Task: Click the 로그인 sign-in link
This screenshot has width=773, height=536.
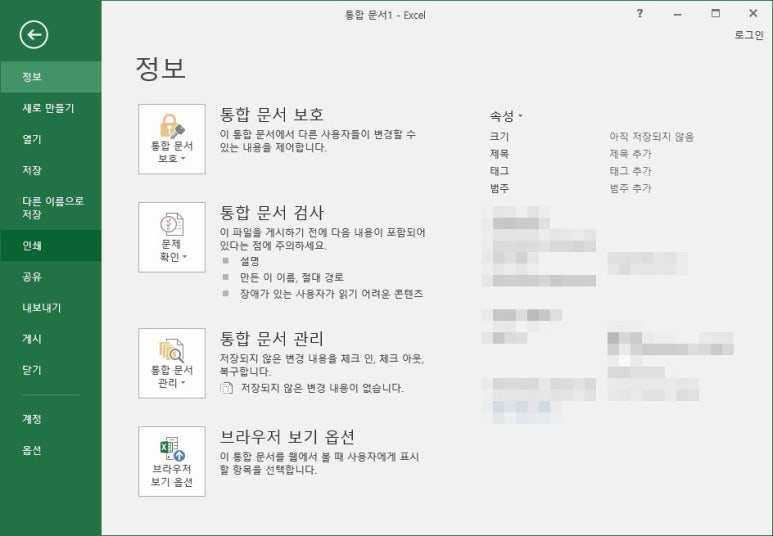Action: [749, 35]
